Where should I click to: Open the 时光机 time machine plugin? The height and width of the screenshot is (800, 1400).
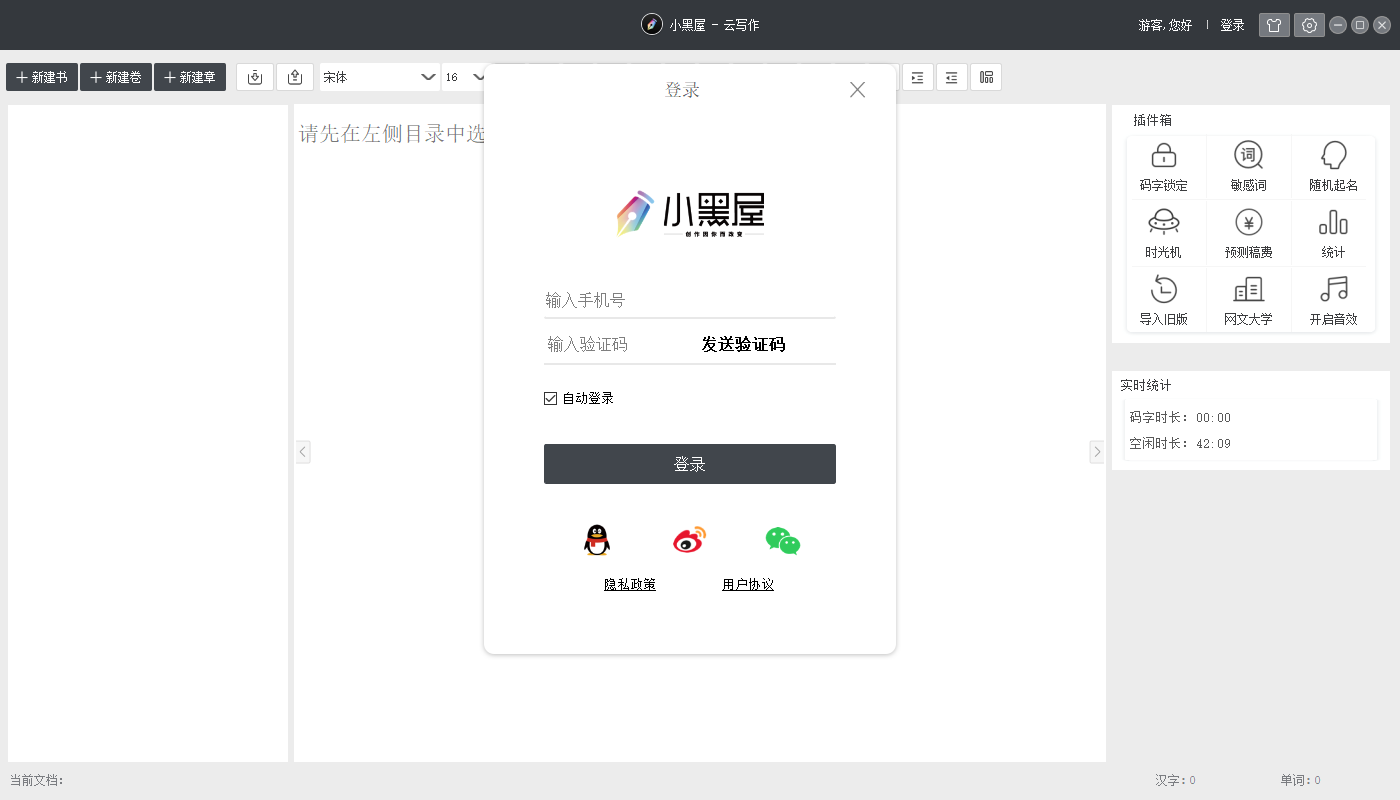coord(1164,234)
